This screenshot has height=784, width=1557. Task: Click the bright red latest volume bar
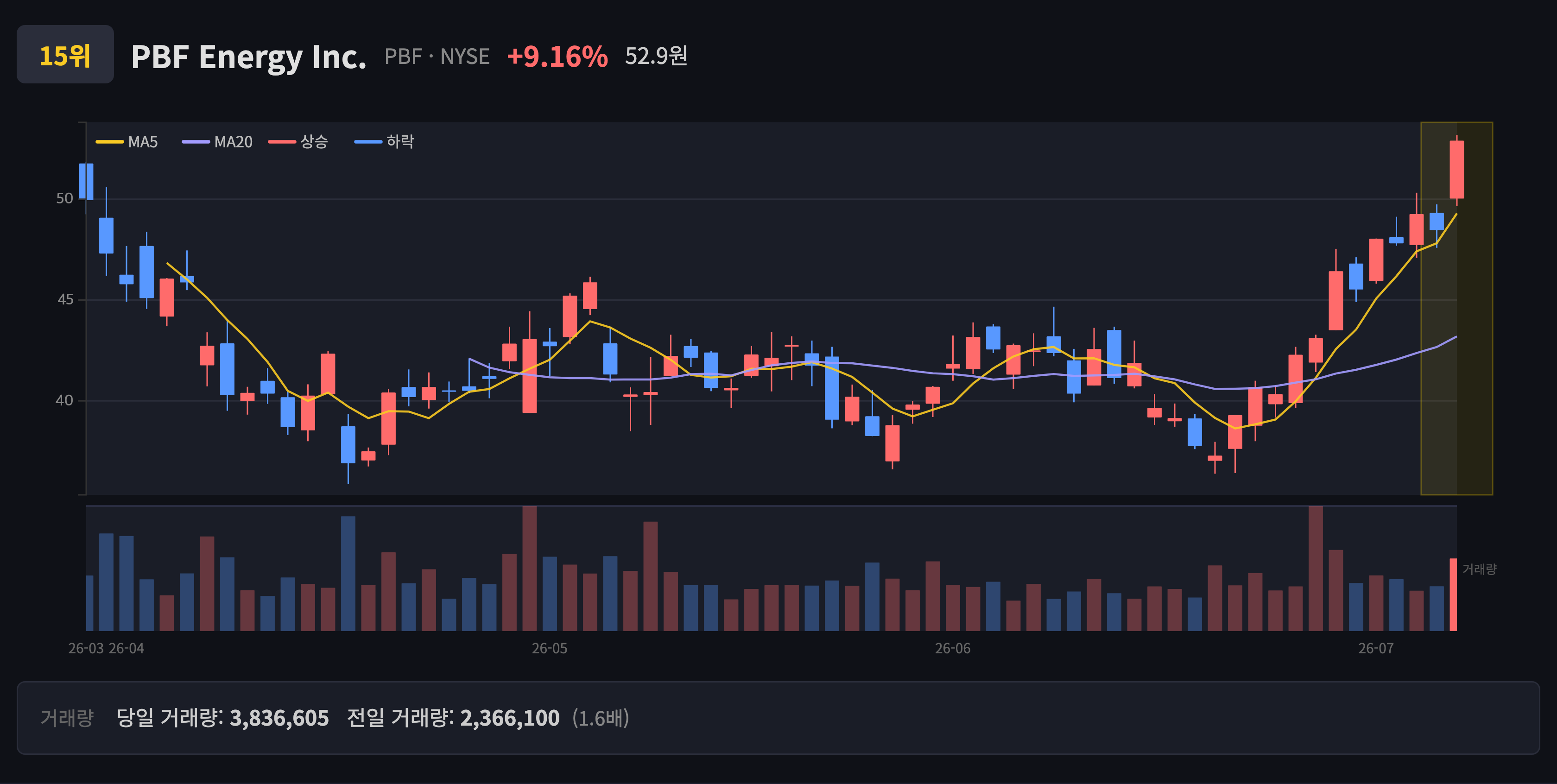1453,595
